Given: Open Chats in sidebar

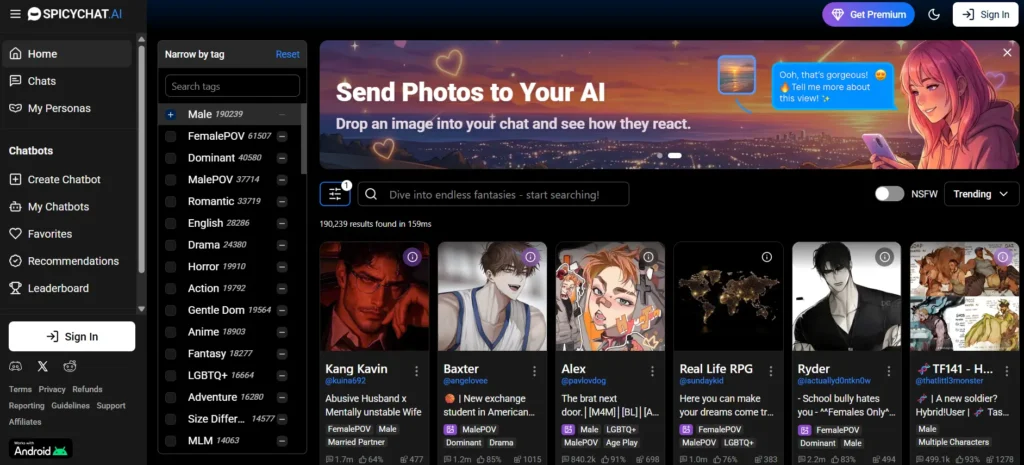Looking at the screenshot, I should coord(67,81).
